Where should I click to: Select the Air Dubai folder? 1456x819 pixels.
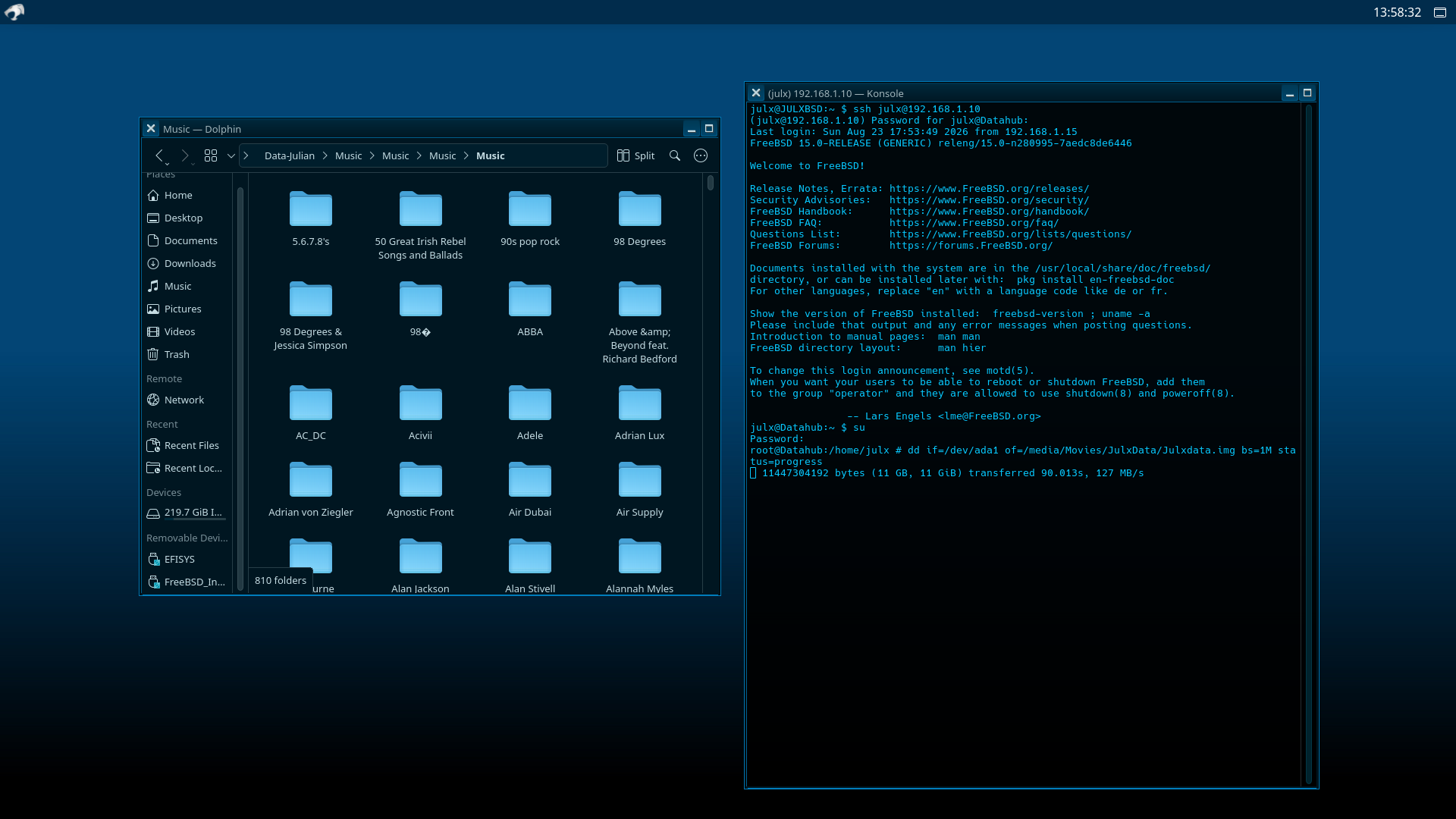pos(530,489)
